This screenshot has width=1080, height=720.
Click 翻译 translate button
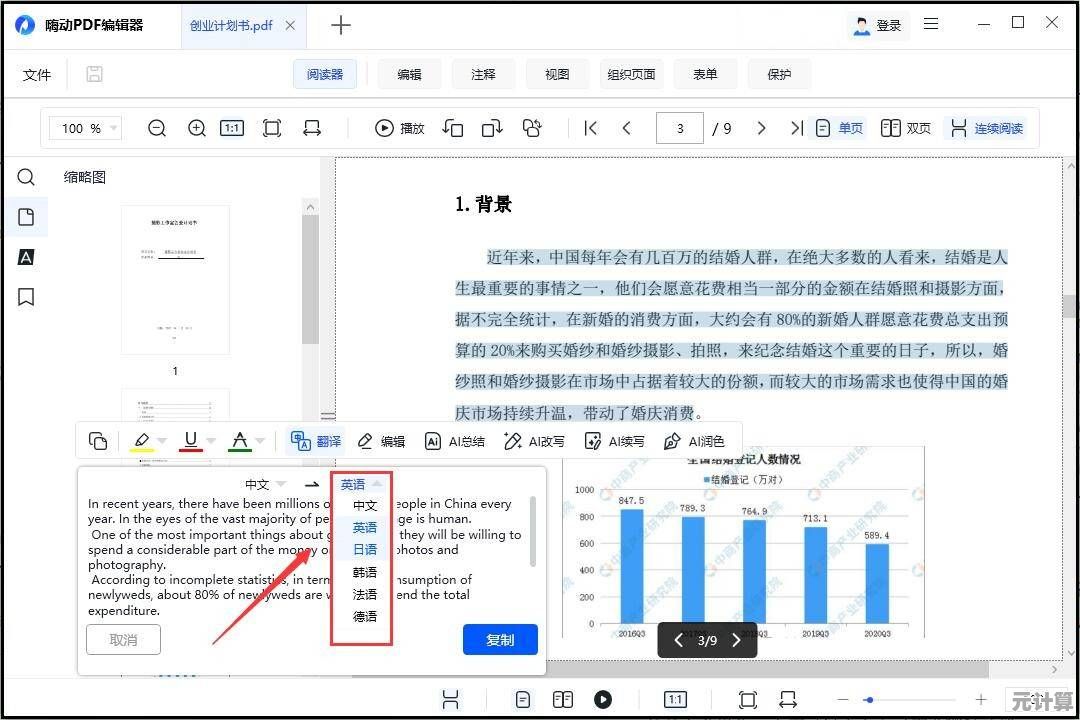[x=315, y=441]
